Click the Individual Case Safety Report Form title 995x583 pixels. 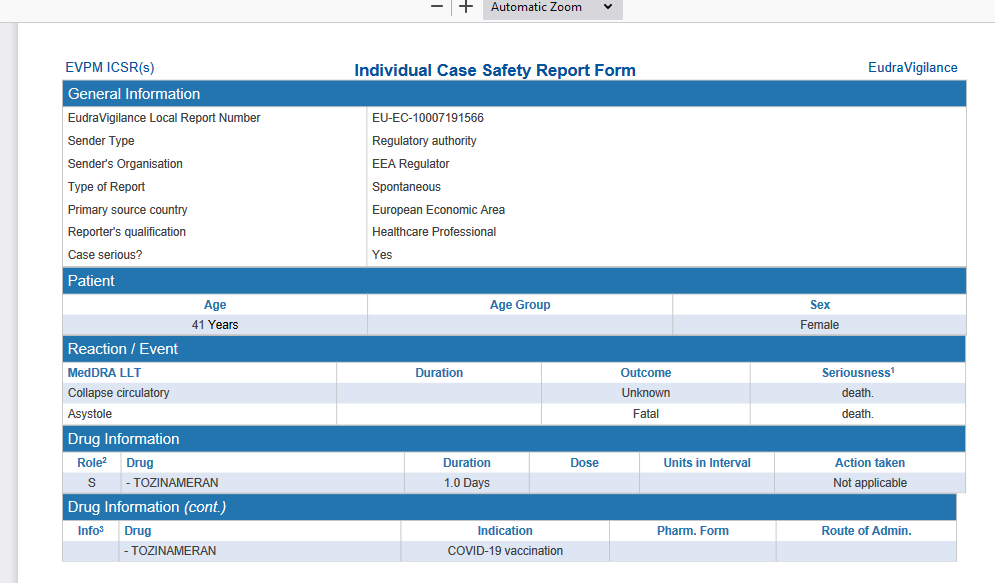pyautogui.click(x=495, y=70)
